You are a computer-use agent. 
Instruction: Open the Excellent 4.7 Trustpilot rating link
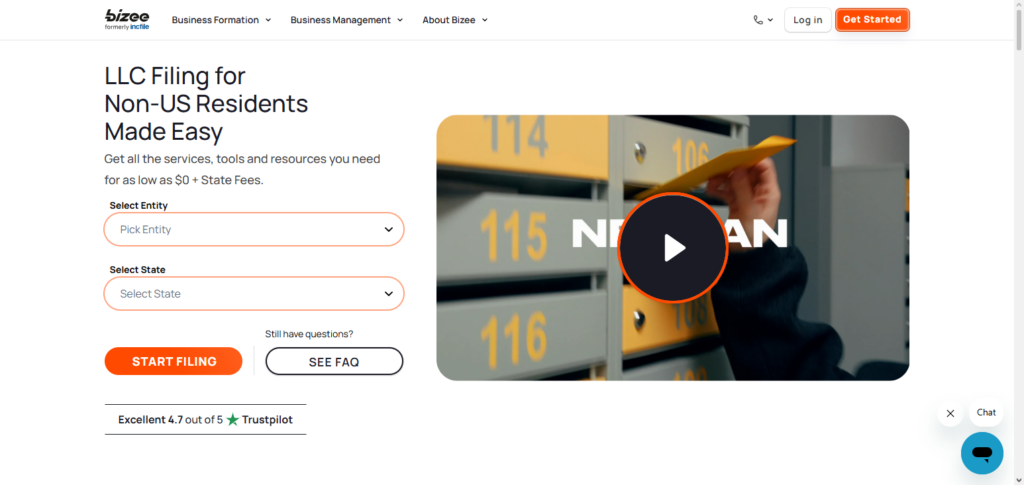[x=205, y=420]
